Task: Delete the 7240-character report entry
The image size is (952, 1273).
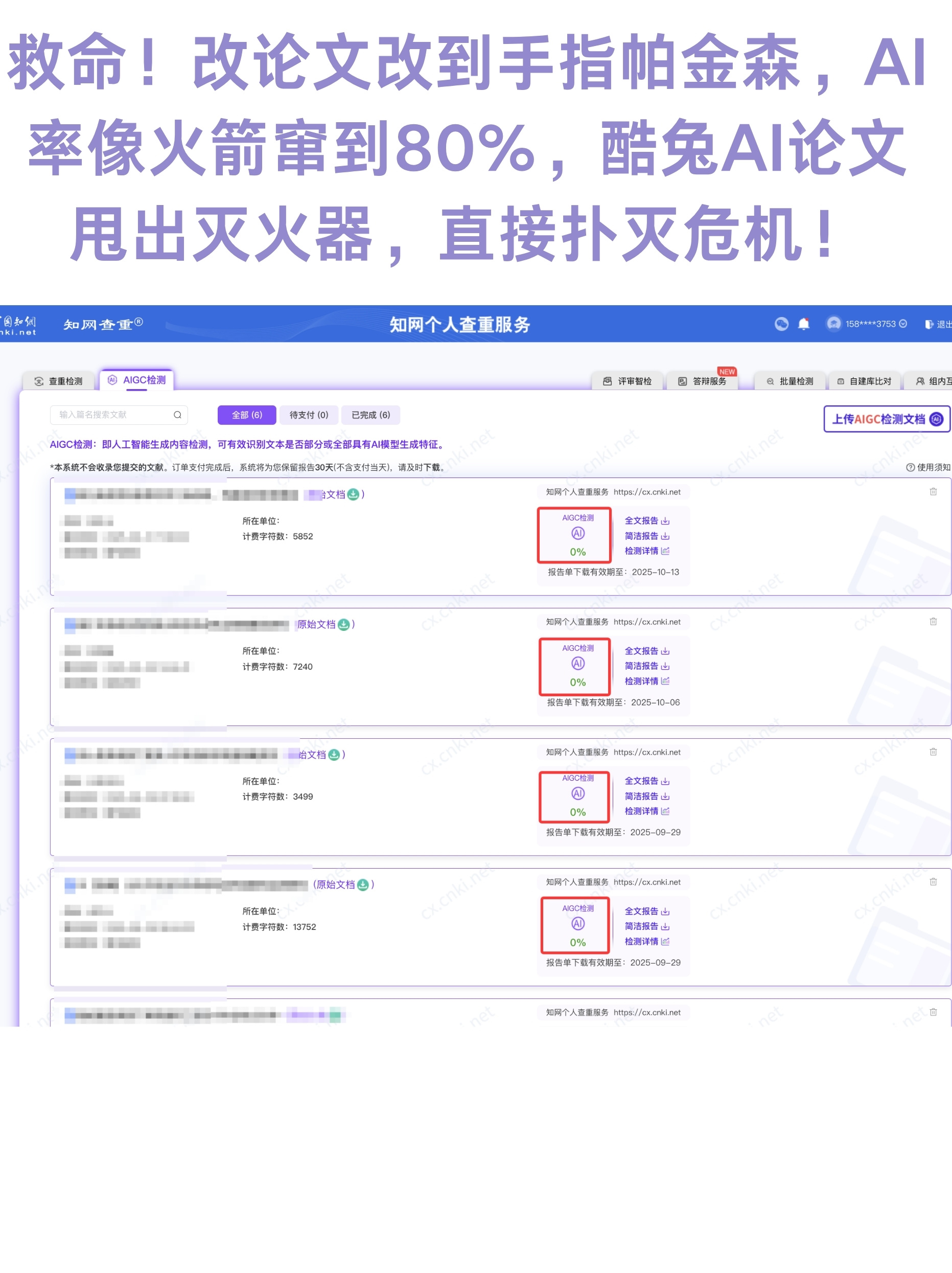Action: pos(933,622)
